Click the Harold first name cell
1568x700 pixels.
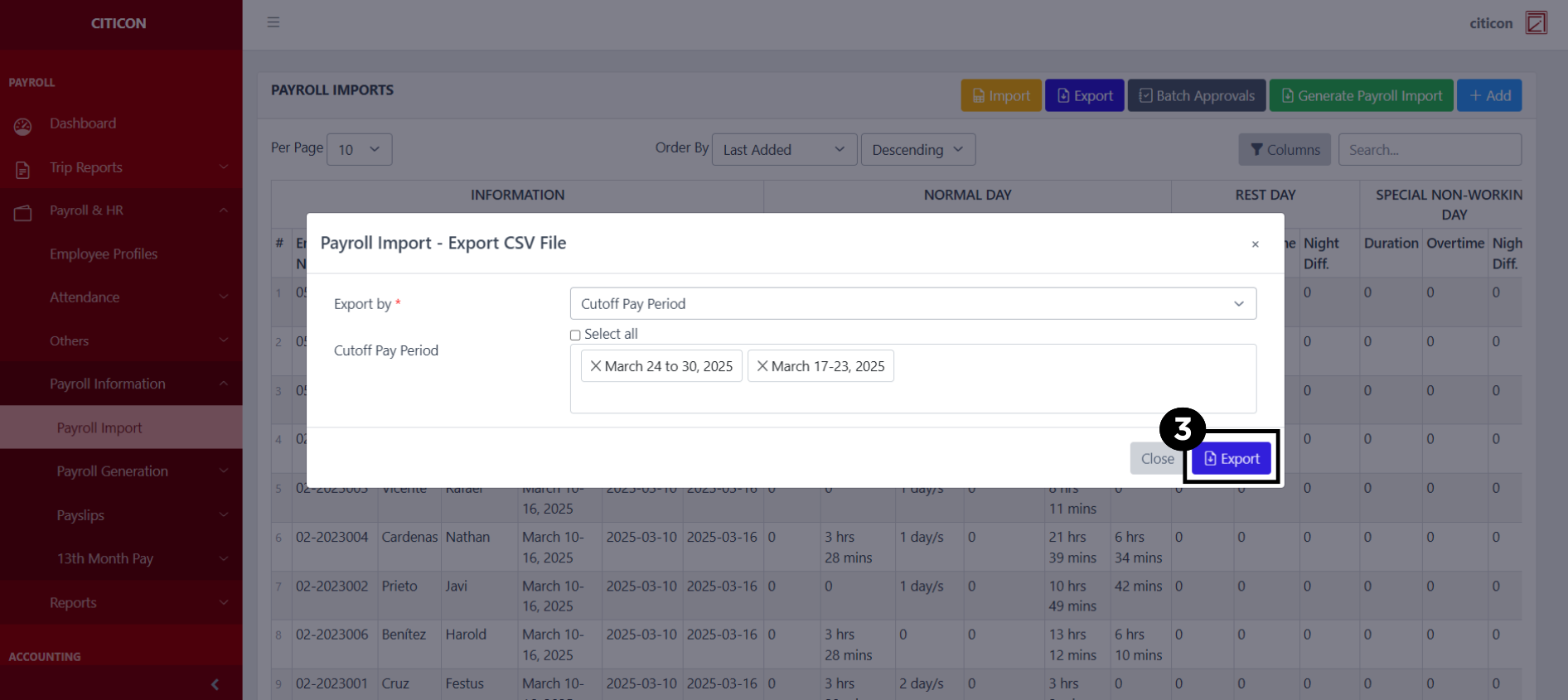(480, 644)
